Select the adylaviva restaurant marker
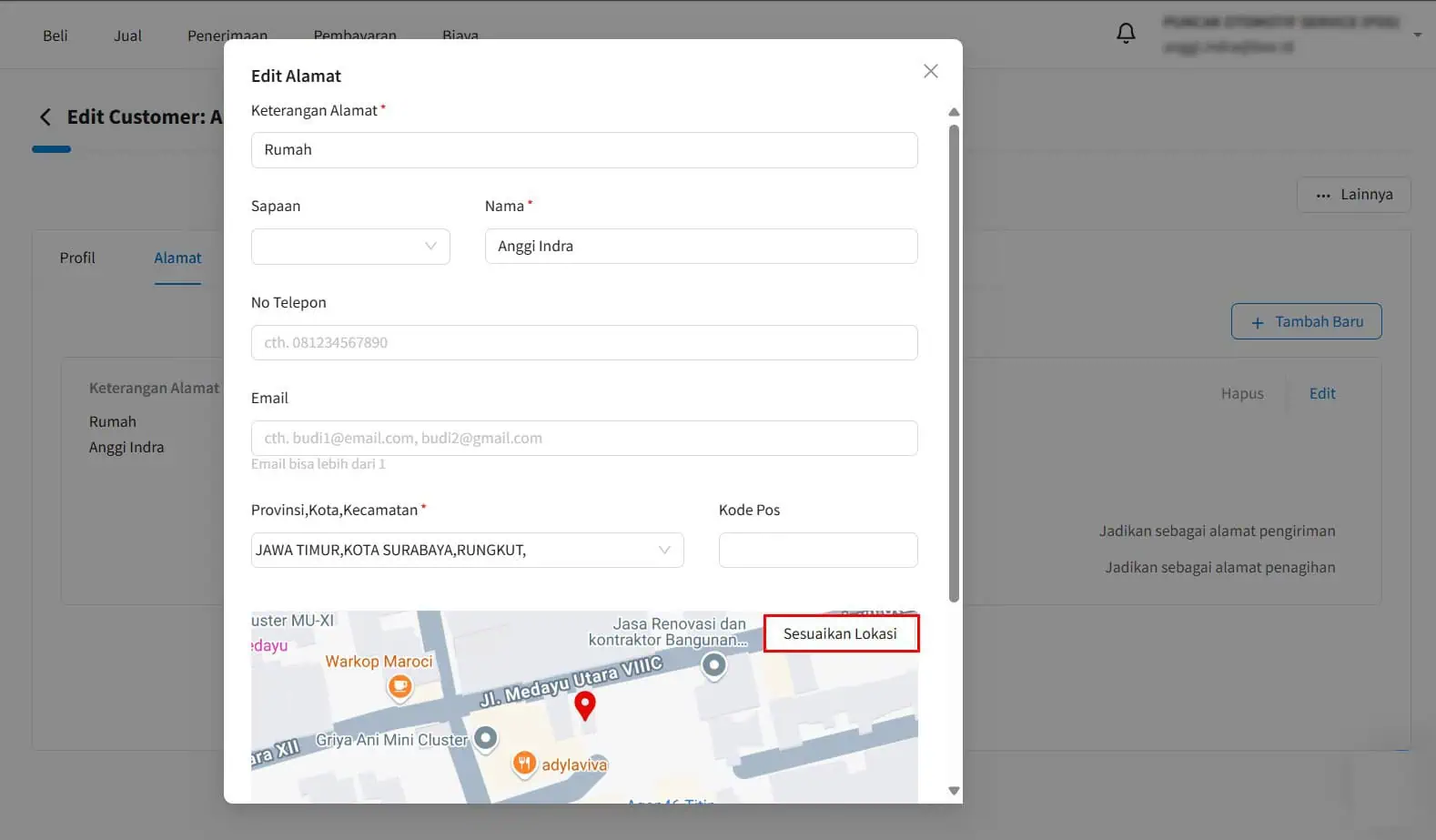Screen dimensions: 1436x840 pyautogui.click(x=524, y=763)
